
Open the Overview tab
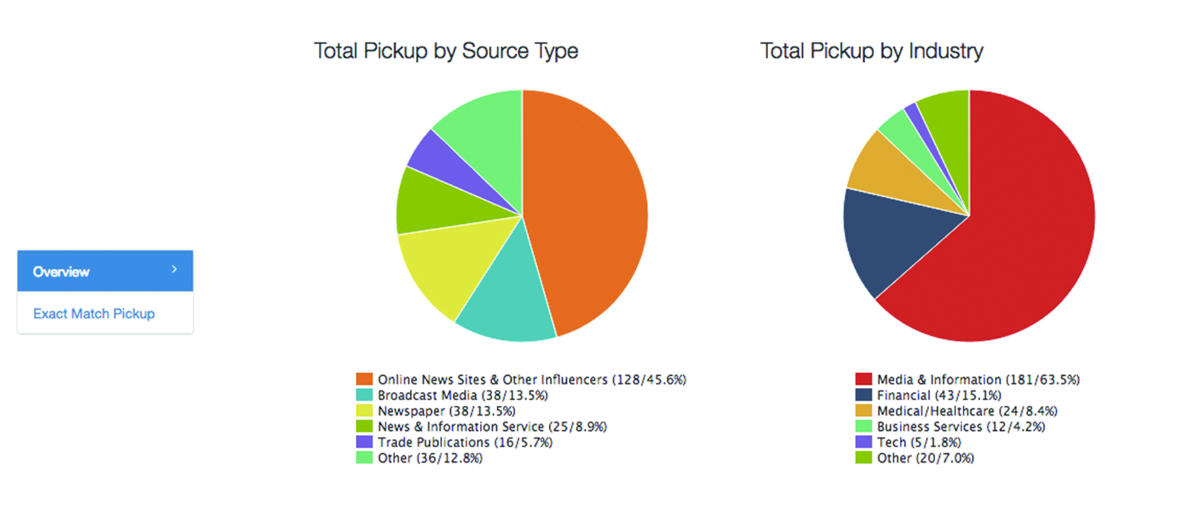point(62,272)
